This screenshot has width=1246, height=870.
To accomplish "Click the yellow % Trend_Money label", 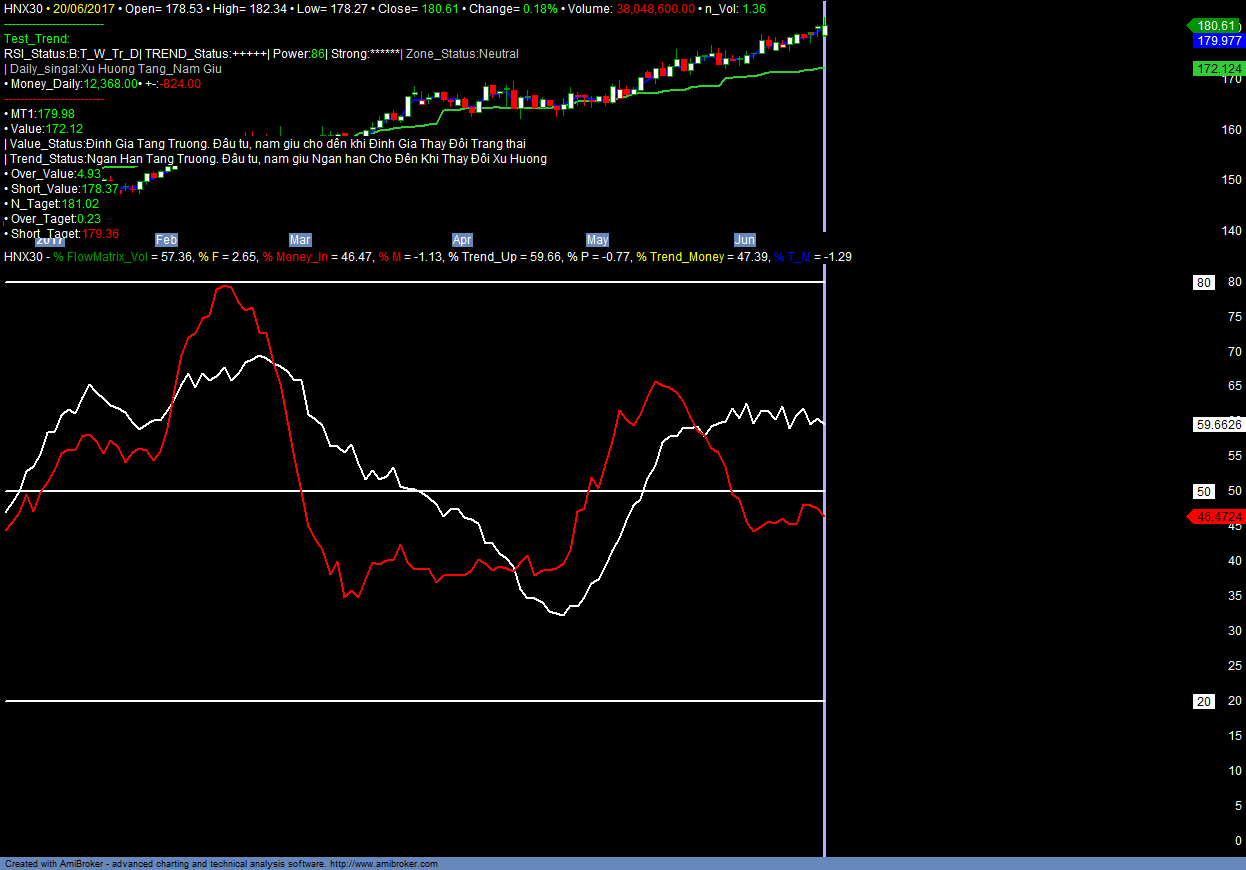I will coord(686,257).
